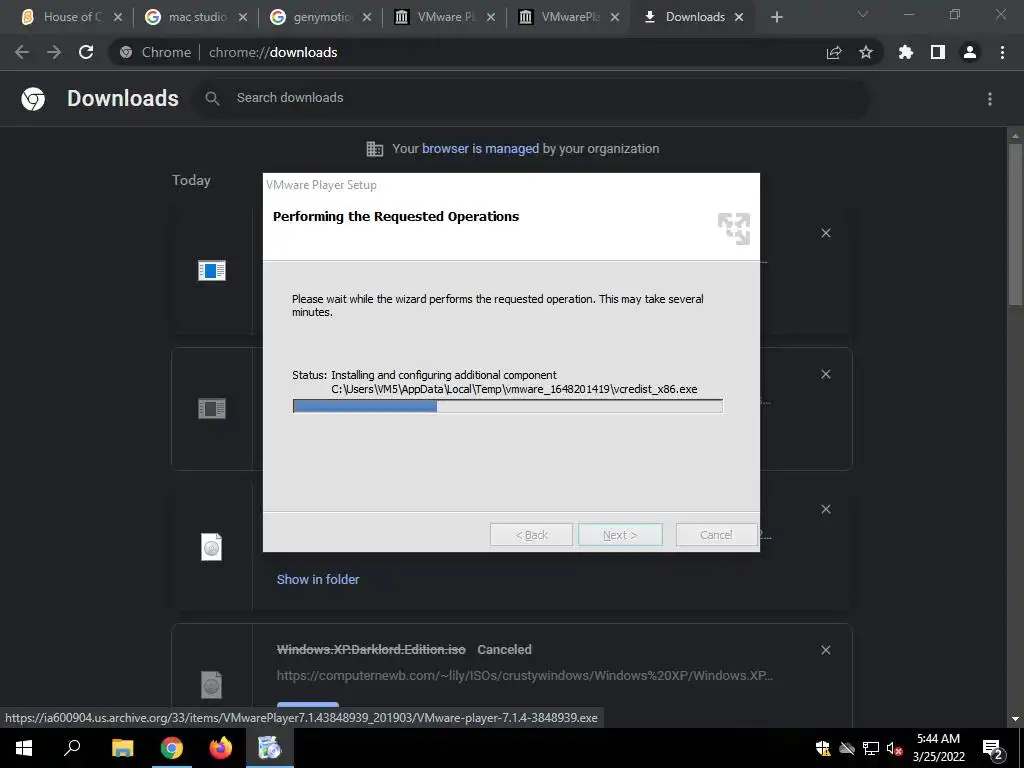Open the browser is managed link
The height and width of the screenshot is (768, 1024).
[480, 149]
